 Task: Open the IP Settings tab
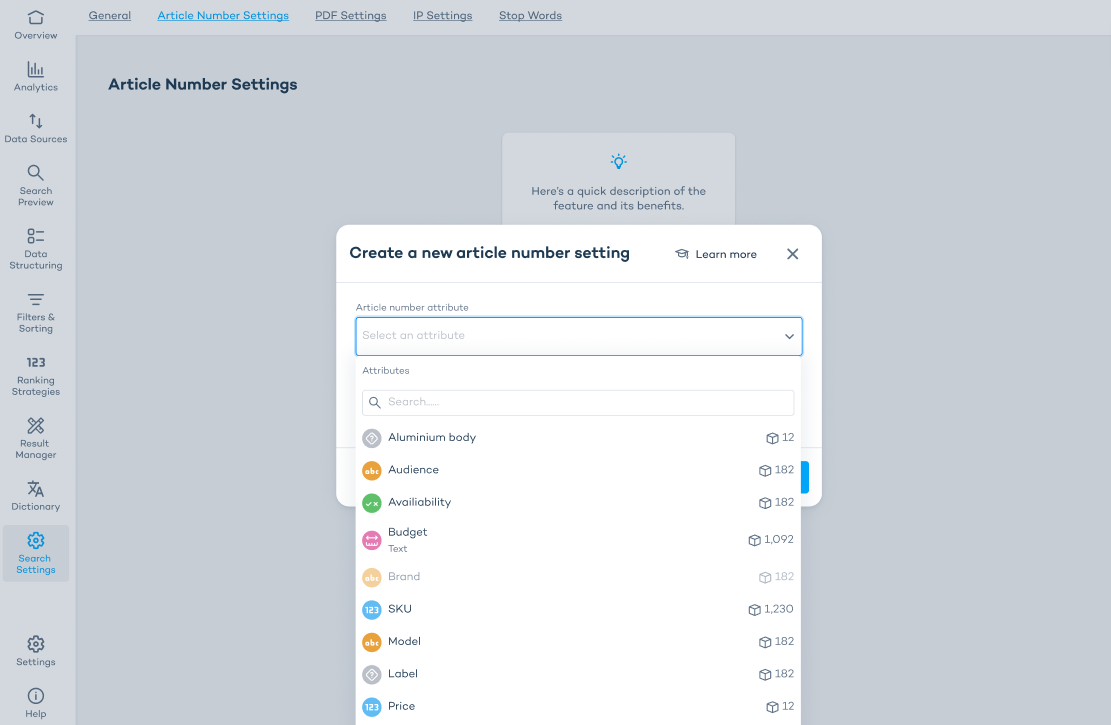tap(443, 16)
